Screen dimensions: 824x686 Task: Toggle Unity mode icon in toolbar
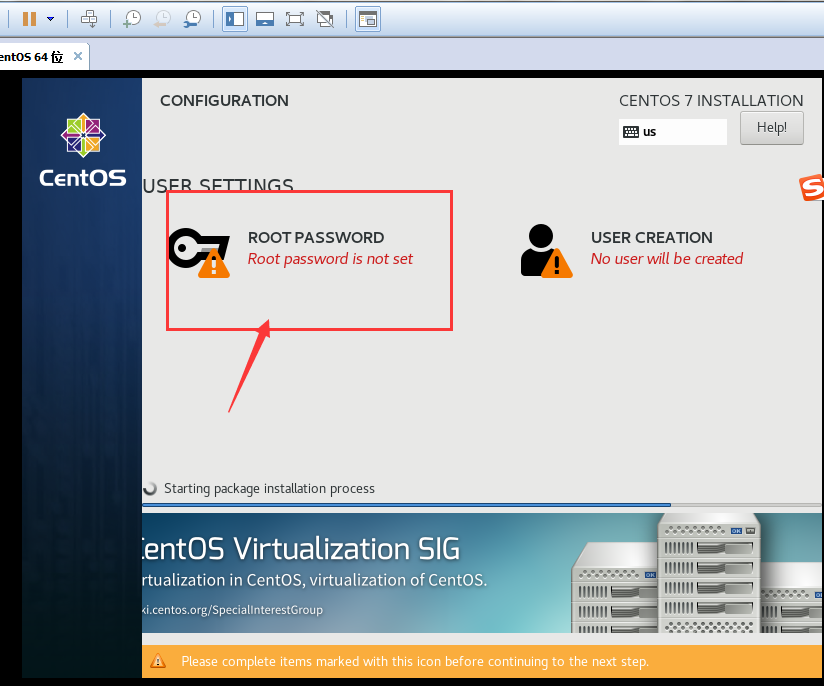325,19
